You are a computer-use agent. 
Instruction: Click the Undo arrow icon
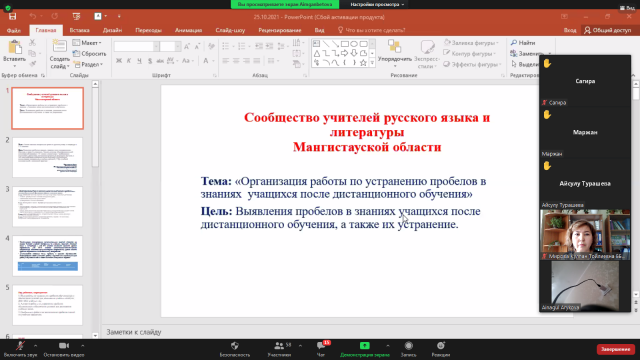point(33,16)
